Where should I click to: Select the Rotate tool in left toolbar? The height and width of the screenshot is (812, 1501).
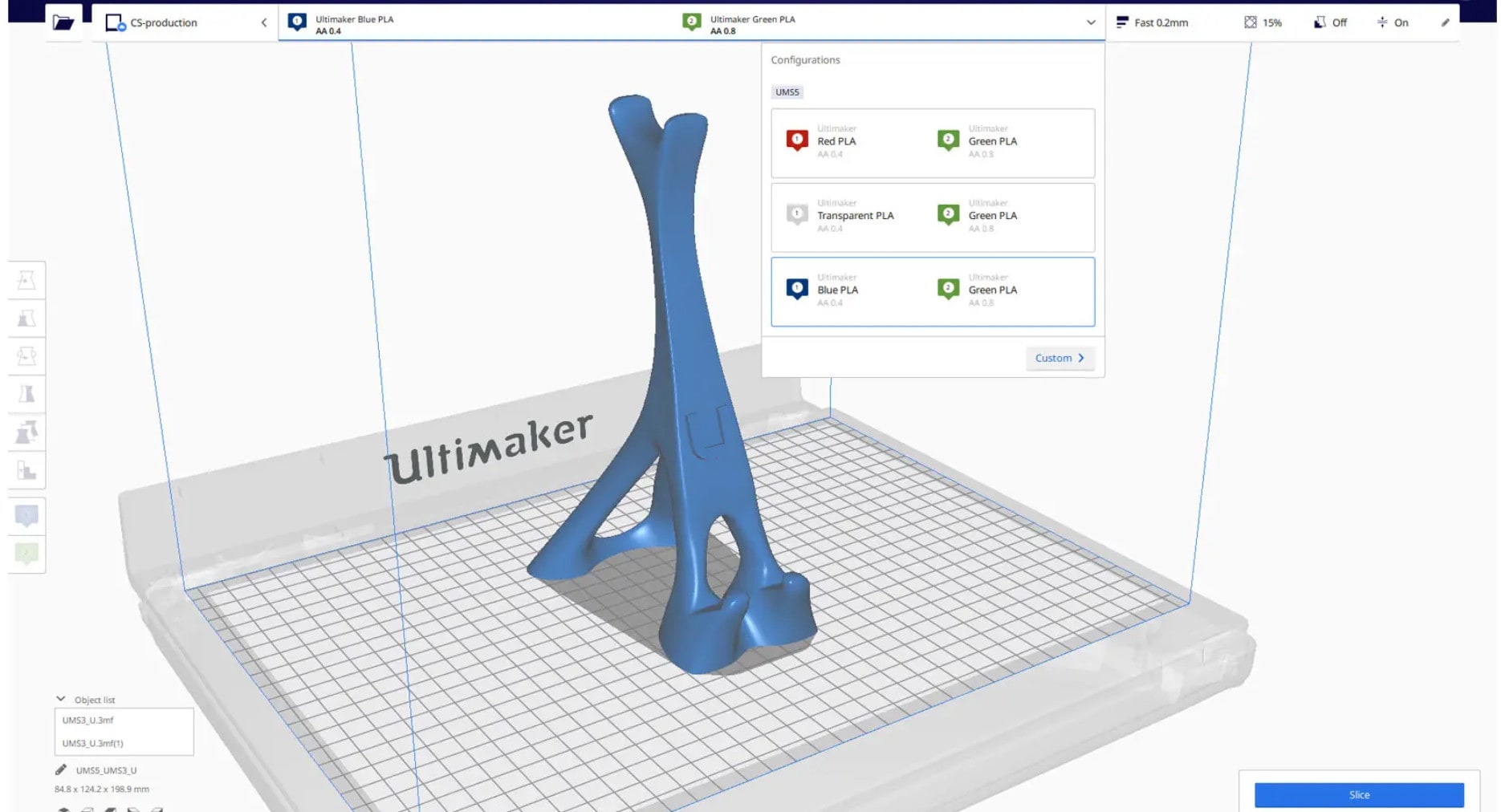pyautogui.click(x=26, y=355)
